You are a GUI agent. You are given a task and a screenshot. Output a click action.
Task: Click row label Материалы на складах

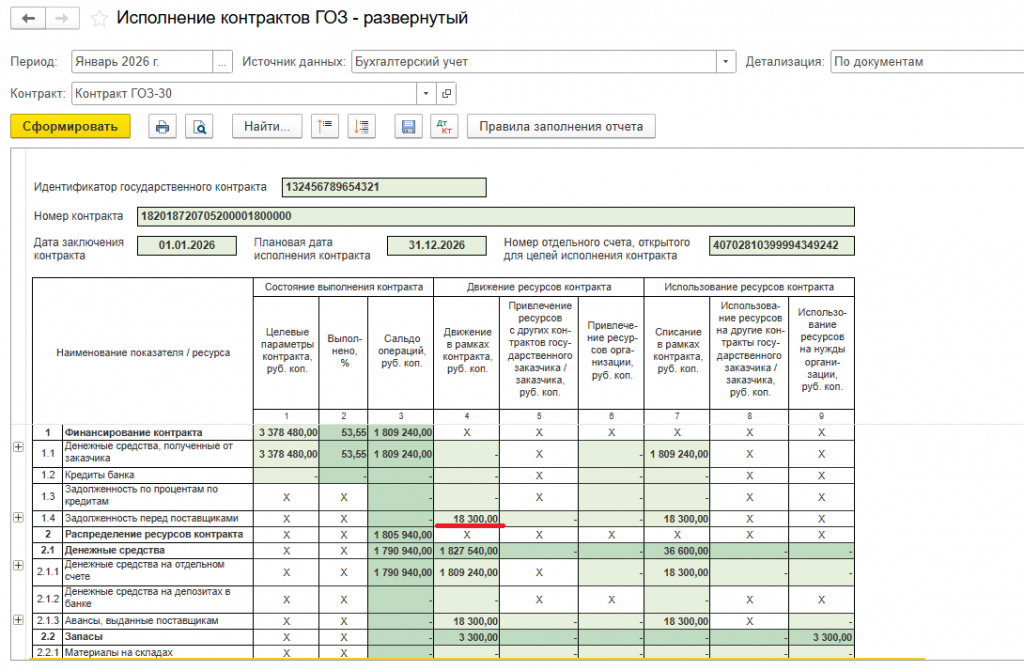tap(119, 652)
